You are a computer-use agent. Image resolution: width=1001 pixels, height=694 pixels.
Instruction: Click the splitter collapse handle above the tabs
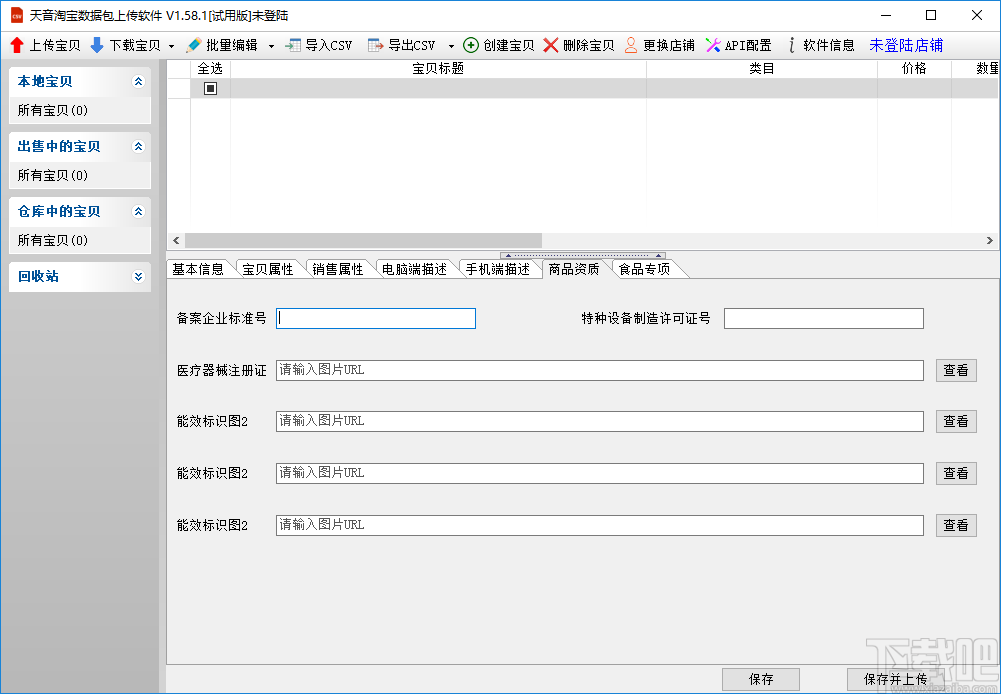click(x=583, y=255)
